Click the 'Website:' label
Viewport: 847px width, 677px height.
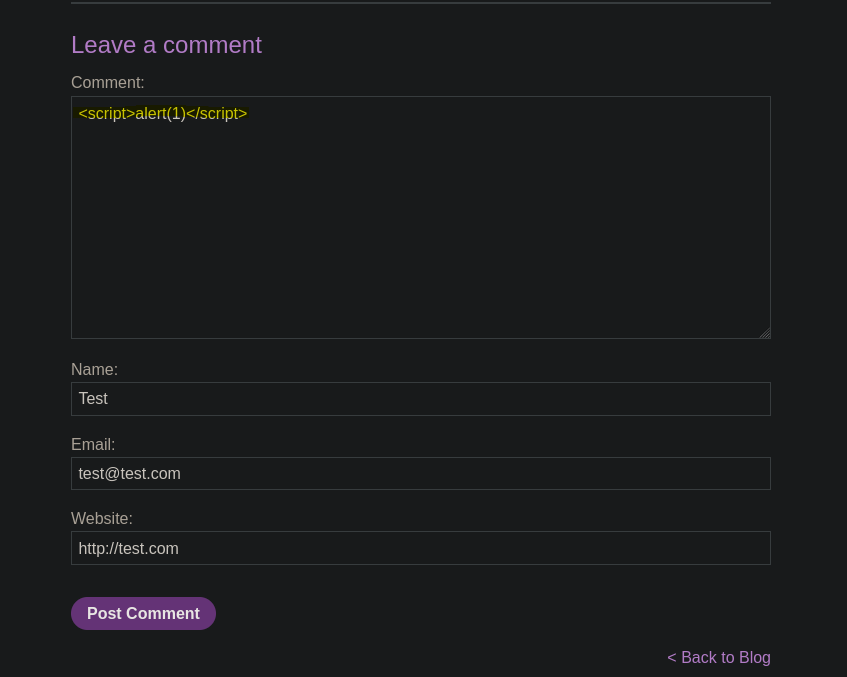click(102, 519)
